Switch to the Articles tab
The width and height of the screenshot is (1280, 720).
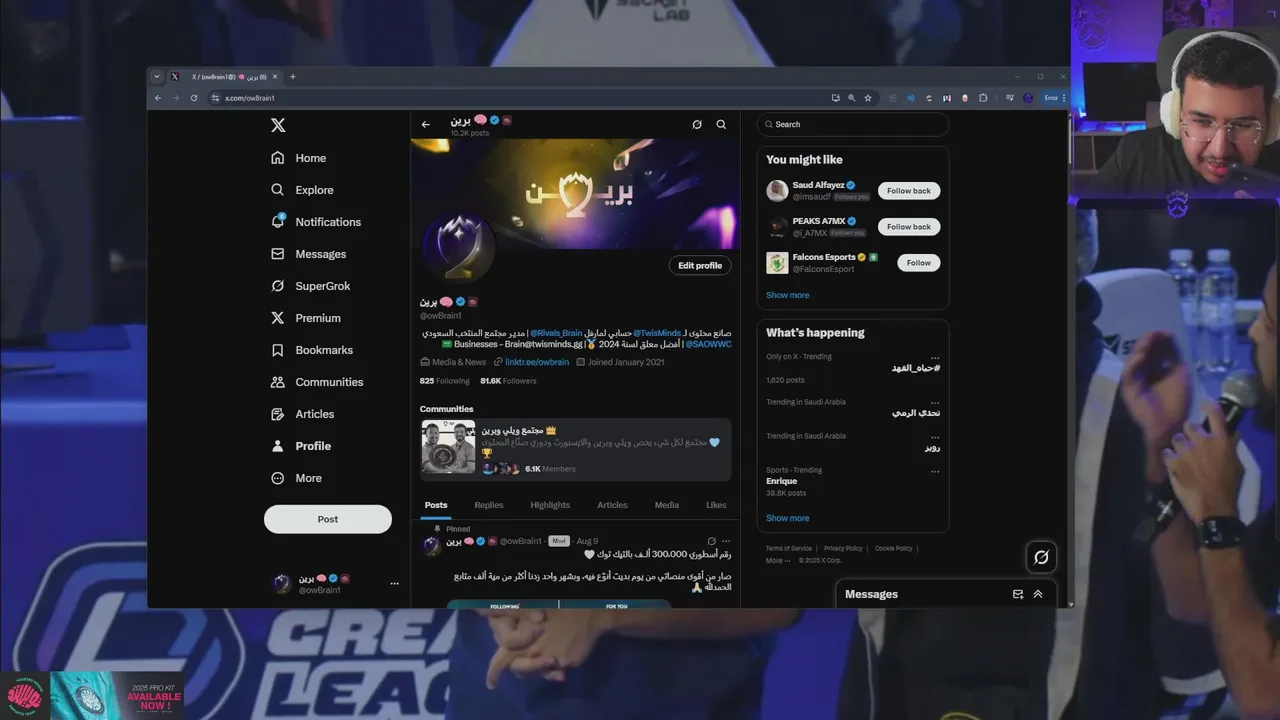pos(612,505)
